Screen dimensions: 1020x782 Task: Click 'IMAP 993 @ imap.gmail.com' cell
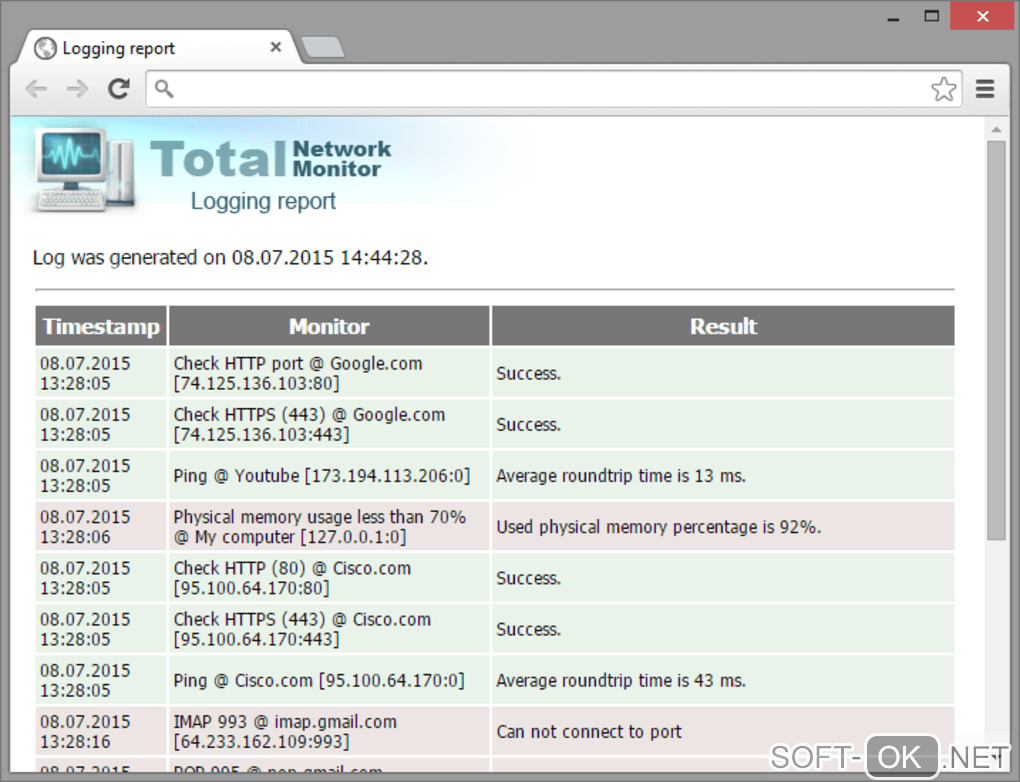point(329,731)
